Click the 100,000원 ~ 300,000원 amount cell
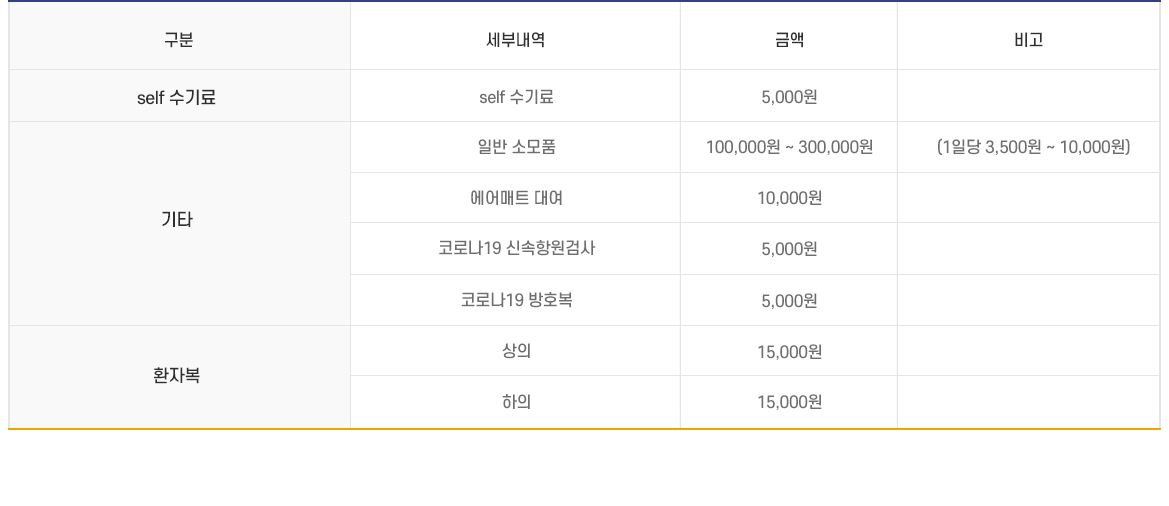 (789, 147)
